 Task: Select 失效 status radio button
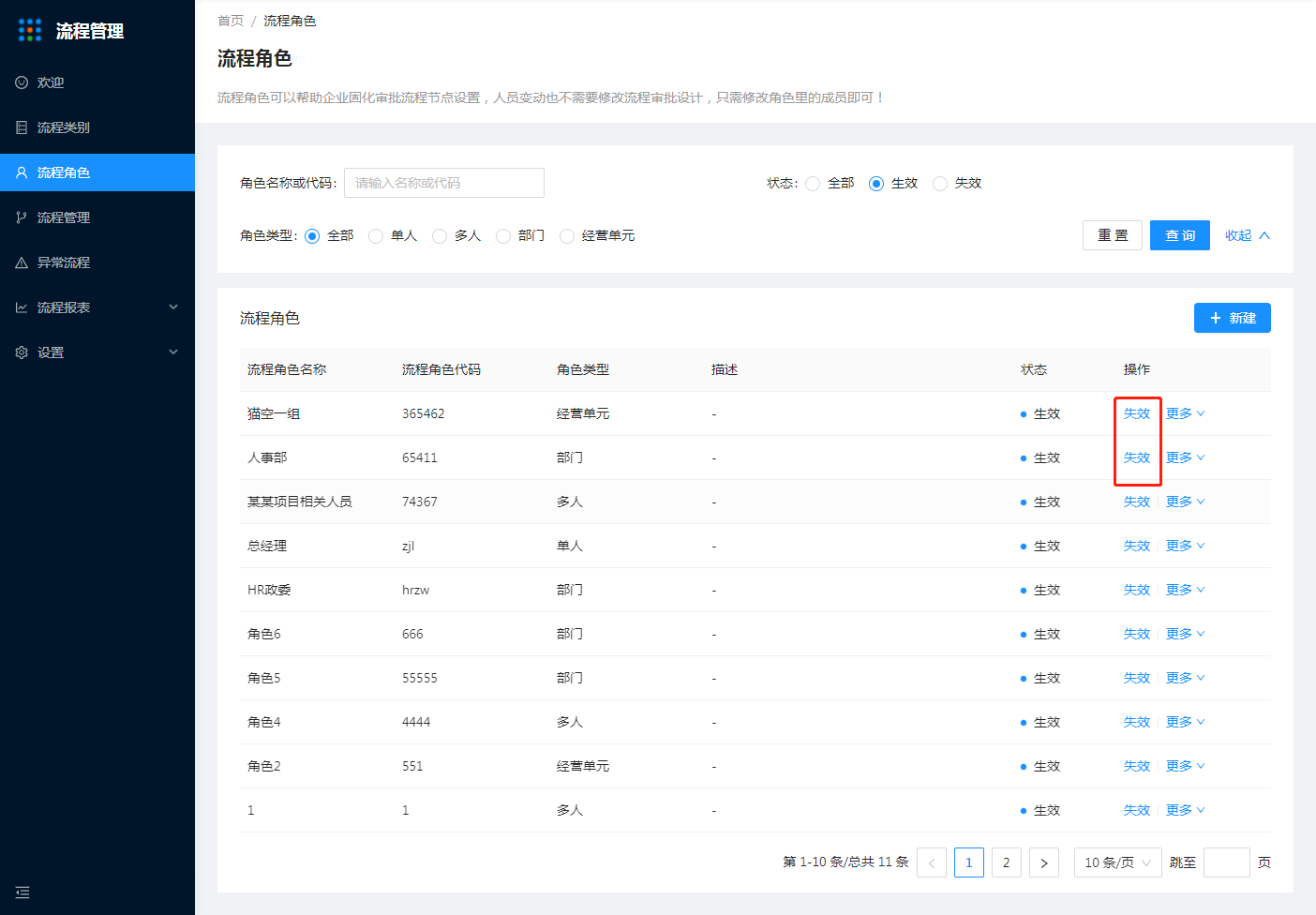click(x=940, y=184)
